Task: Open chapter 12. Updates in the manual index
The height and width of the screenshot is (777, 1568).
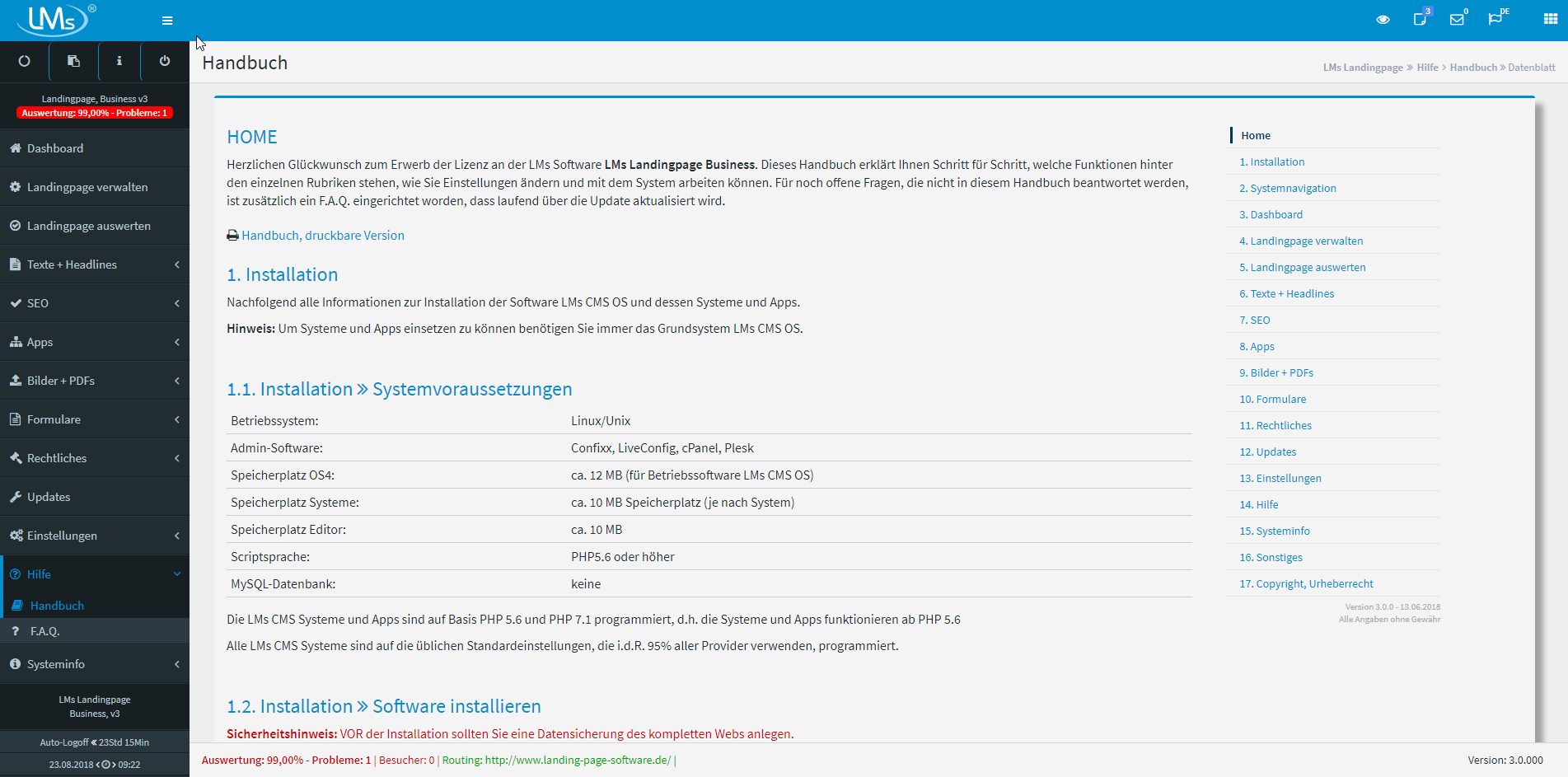Action: (1268, 452)
